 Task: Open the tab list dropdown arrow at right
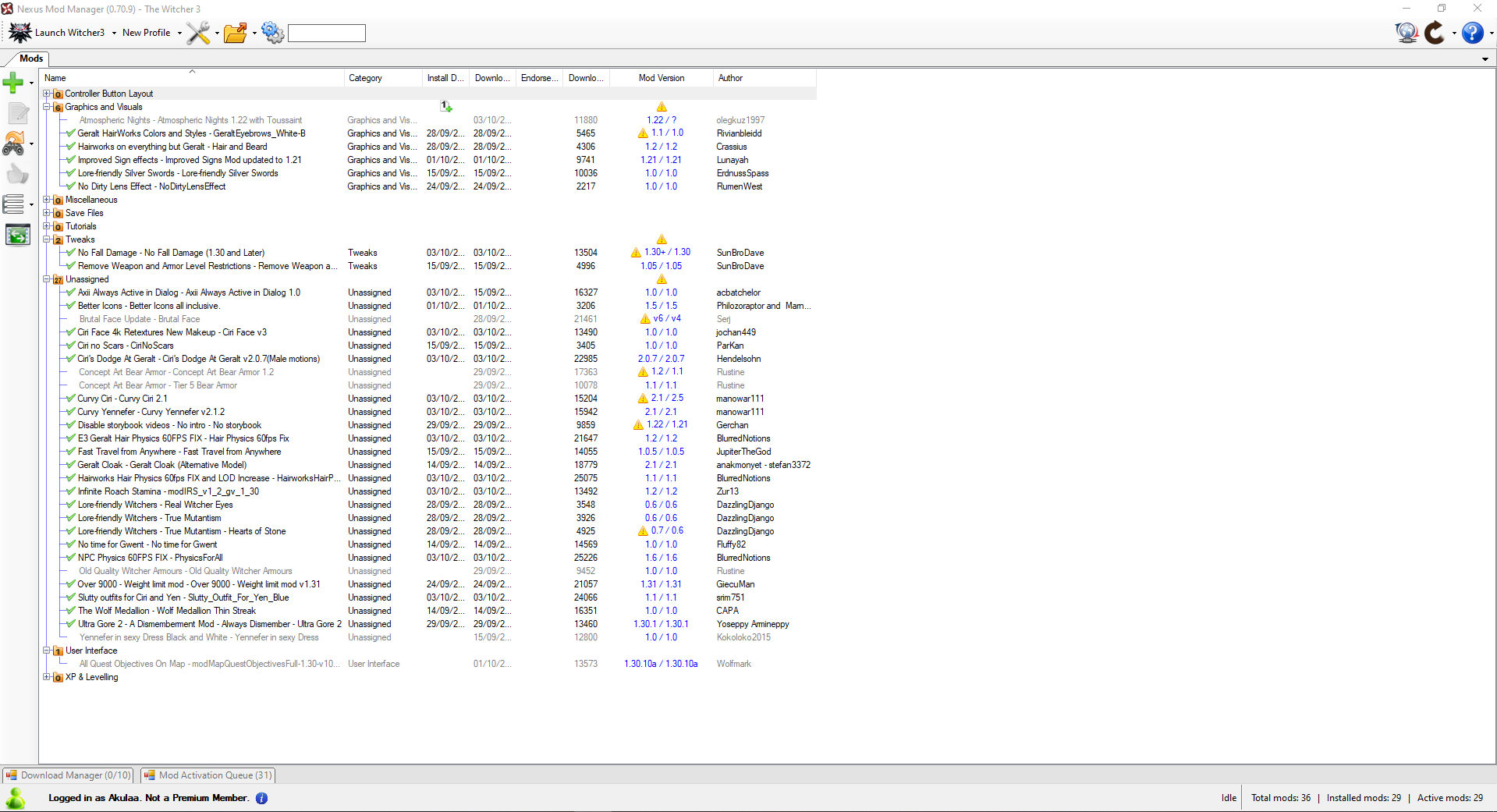click(1485, 59)
